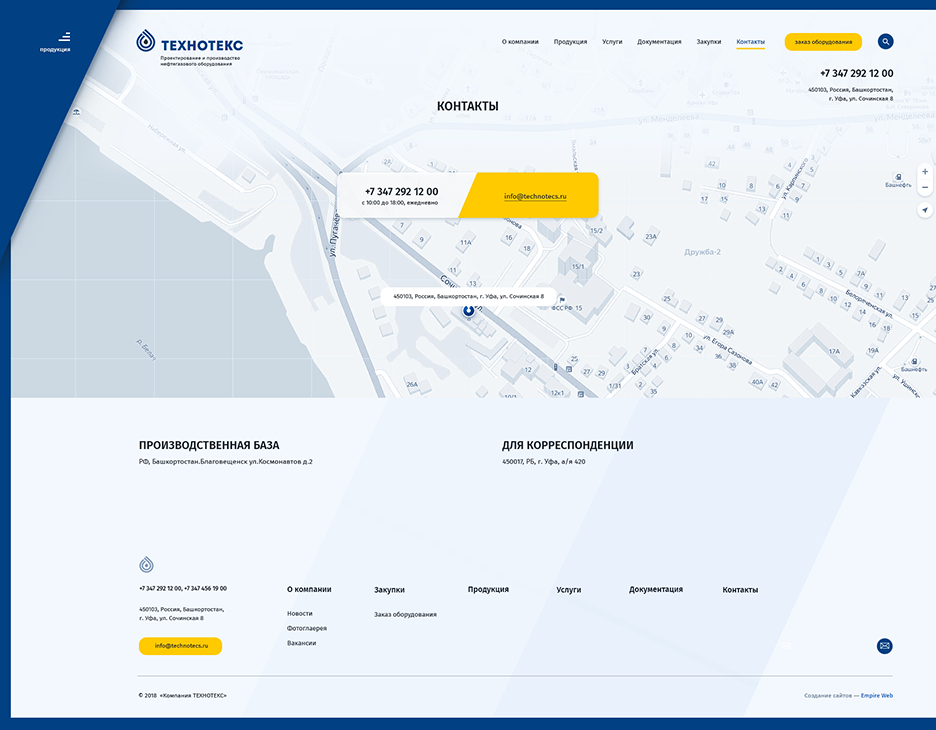Image resolution: width=936 pixels, height=730 pixels.
Task: Click phone number on the map card
Action: coord(402,192)
